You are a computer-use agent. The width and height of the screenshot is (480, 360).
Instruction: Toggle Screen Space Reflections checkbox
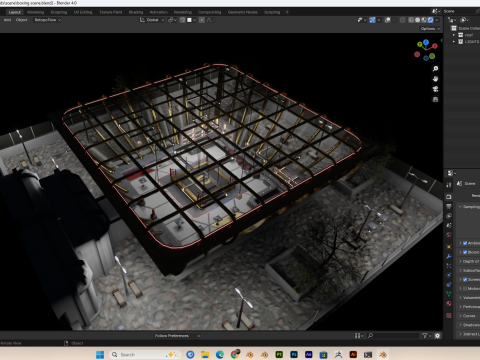[465, 279]
